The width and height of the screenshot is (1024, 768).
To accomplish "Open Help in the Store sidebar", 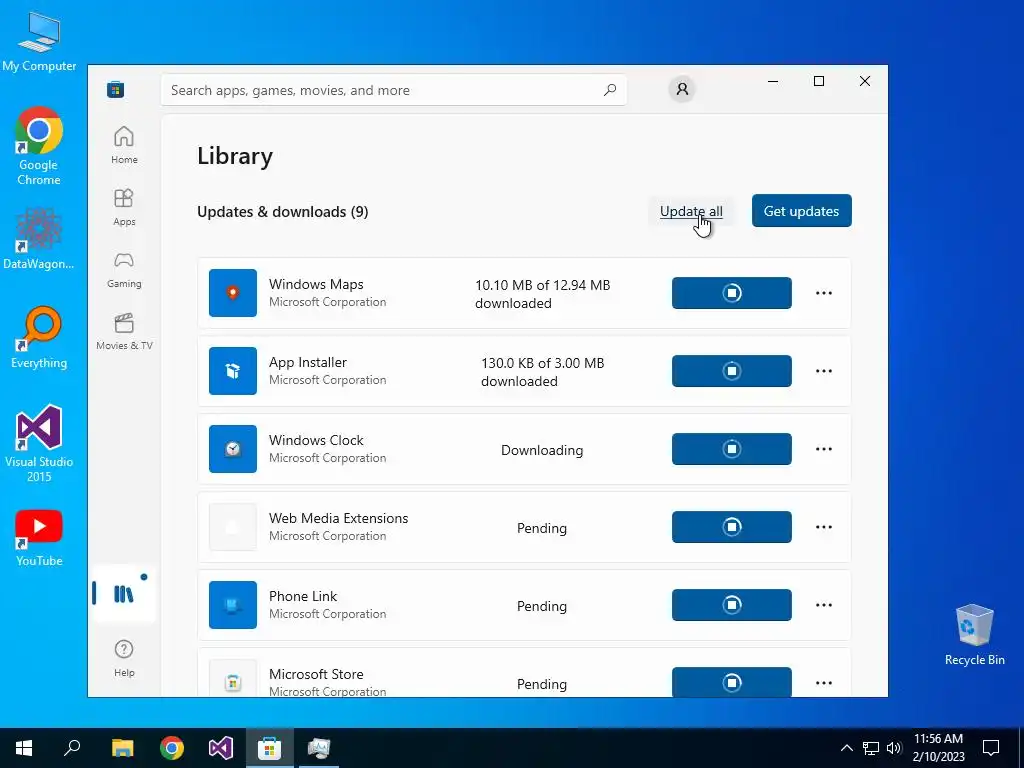I will [x=124, y=658].
